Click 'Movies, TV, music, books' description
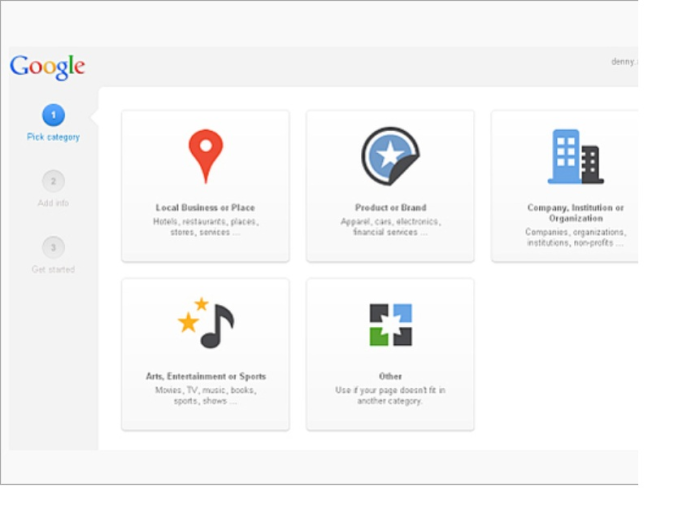 tap(206, 395)
